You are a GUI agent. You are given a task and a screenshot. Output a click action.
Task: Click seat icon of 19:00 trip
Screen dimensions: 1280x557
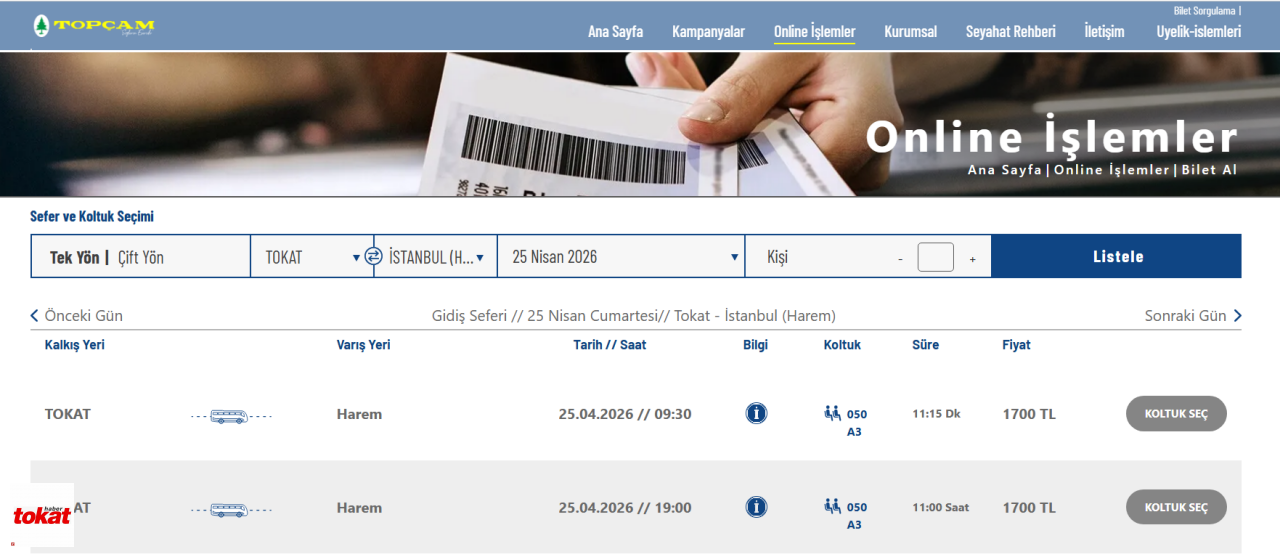click(x=832, y=506)
